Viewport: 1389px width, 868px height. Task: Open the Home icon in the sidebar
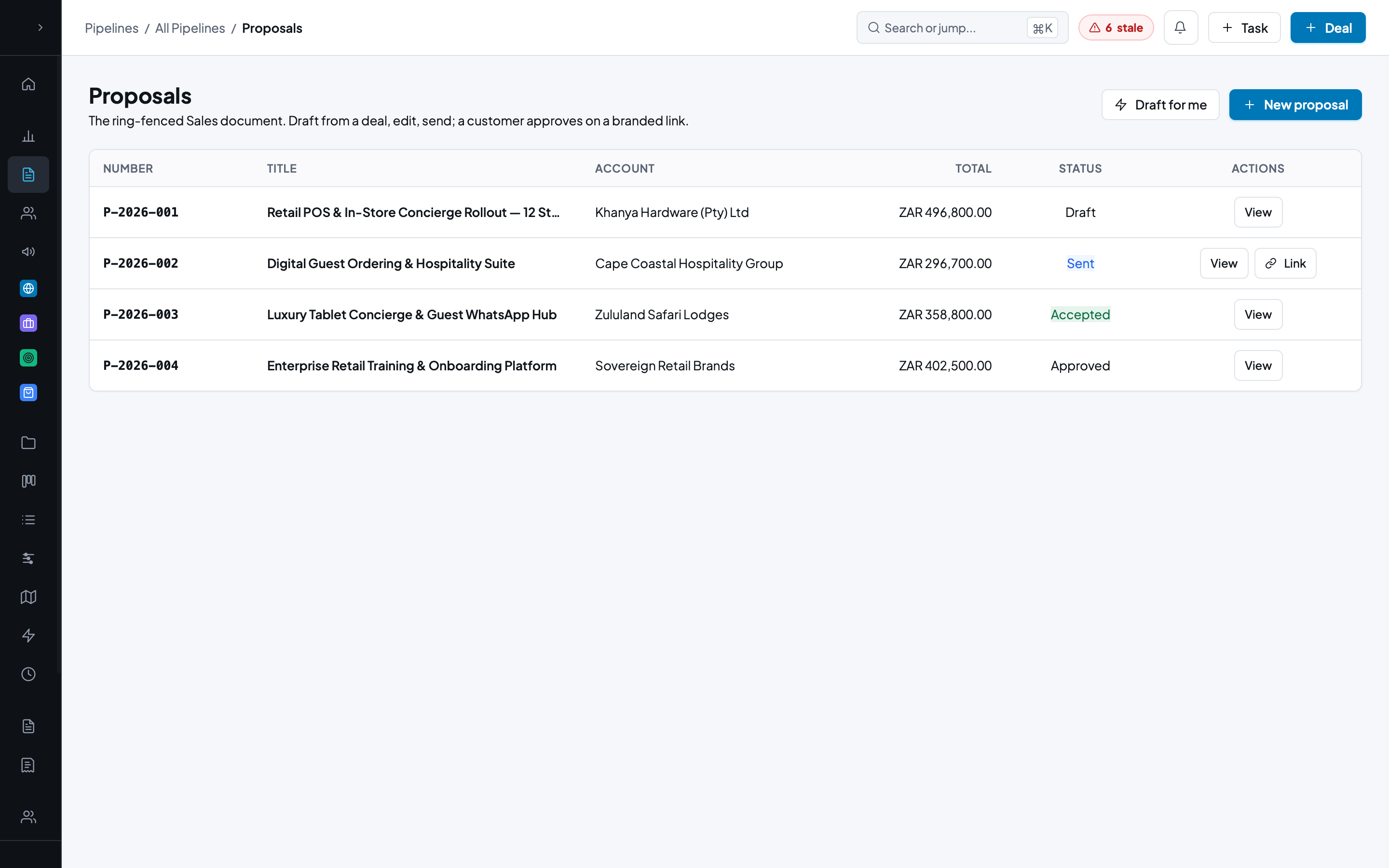tap(28, 84)
